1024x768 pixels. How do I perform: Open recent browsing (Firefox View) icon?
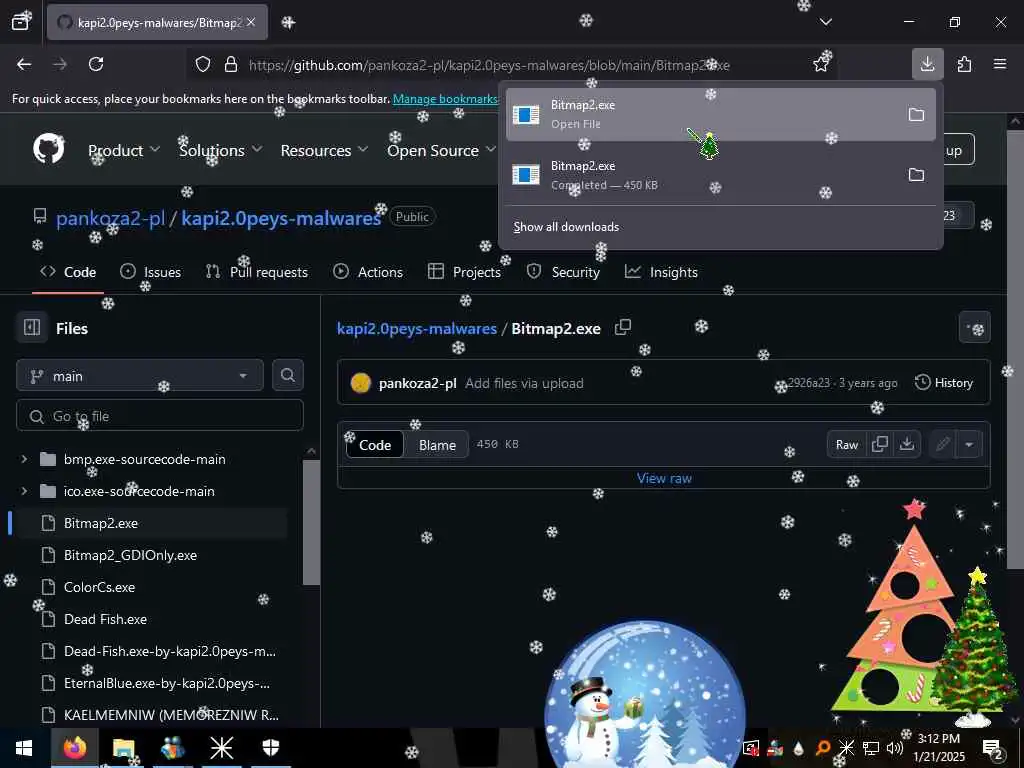(20, 22)
